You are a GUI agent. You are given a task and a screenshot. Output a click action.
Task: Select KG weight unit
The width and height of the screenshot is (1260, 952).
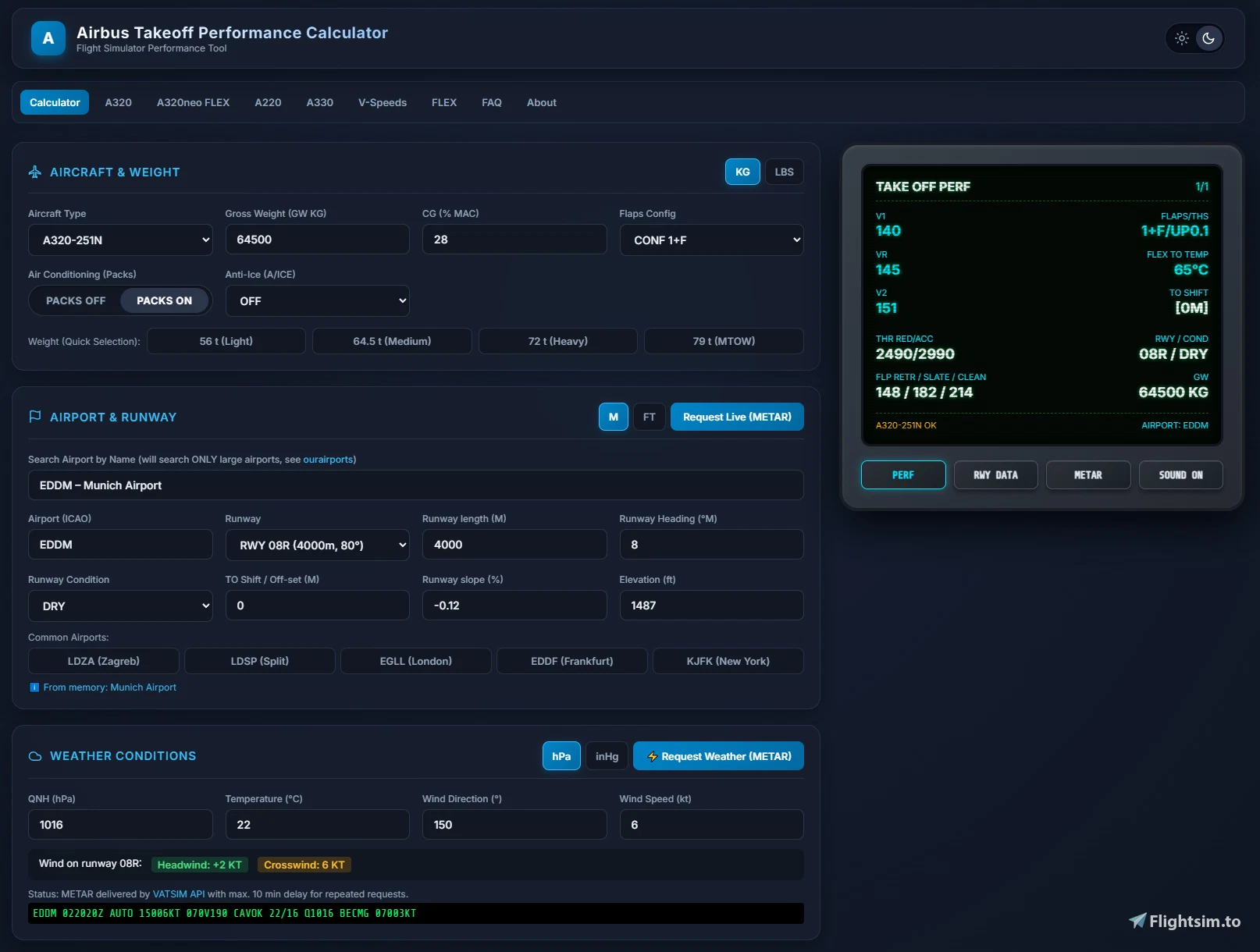pyautogui.click(x=742, y=172)
